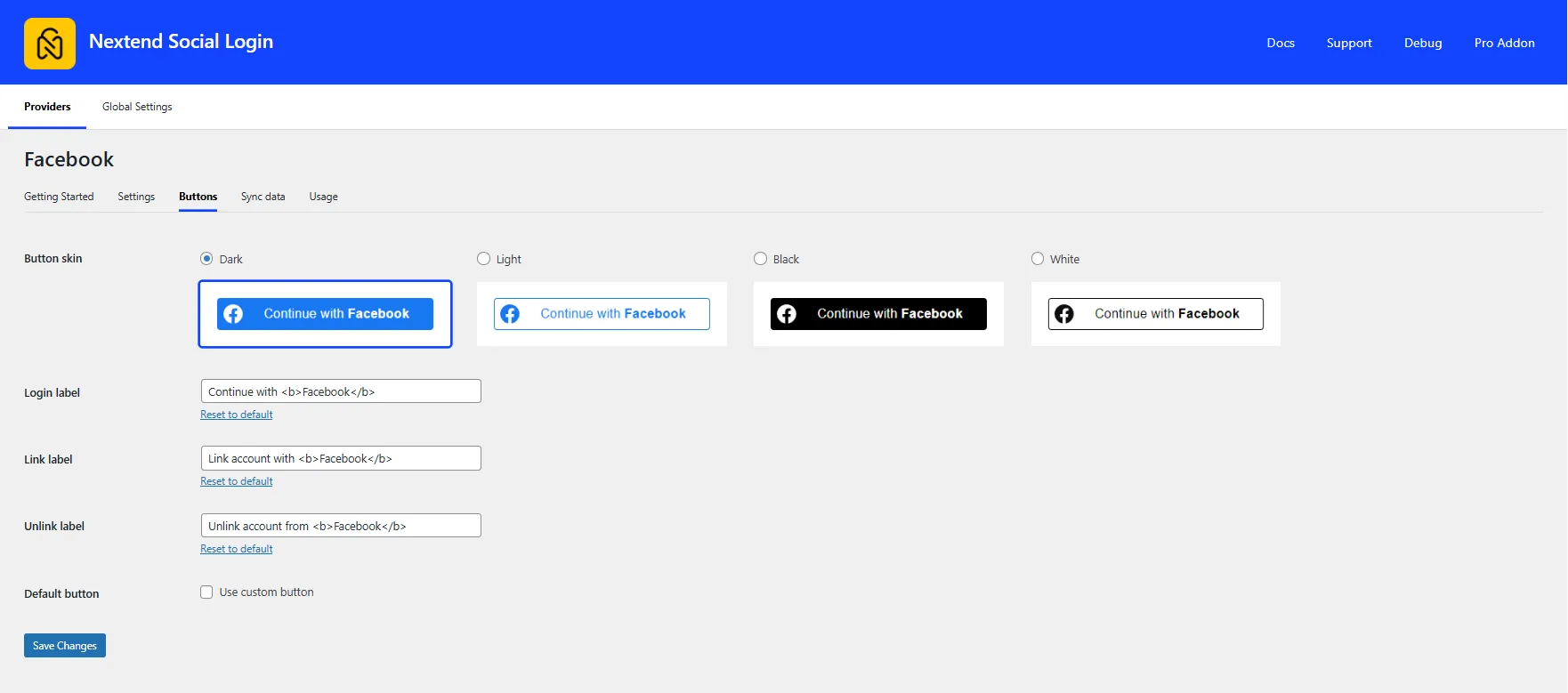Click Facebook icon in White skin button
Image resolution: width=1568 pixels, height=693 pixels.
[1064, 314]
